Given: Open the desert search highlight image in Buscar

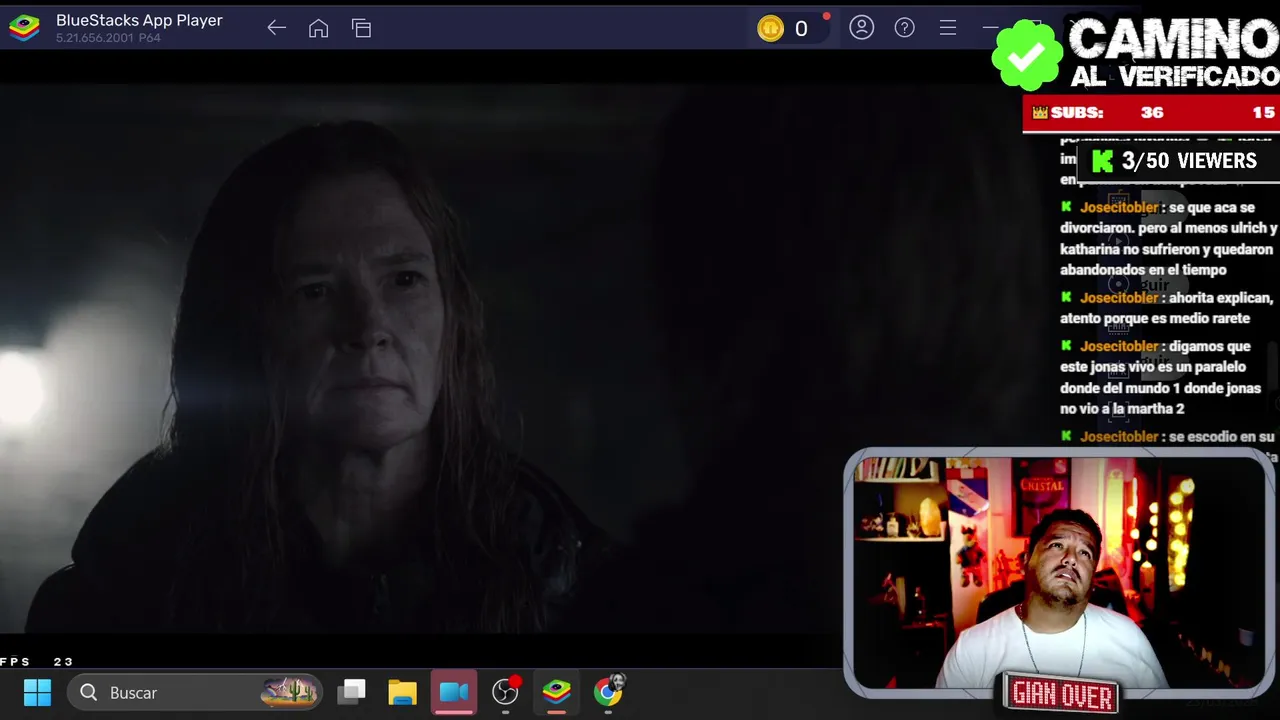Looking at the screenshot, I should pos(289,691).
